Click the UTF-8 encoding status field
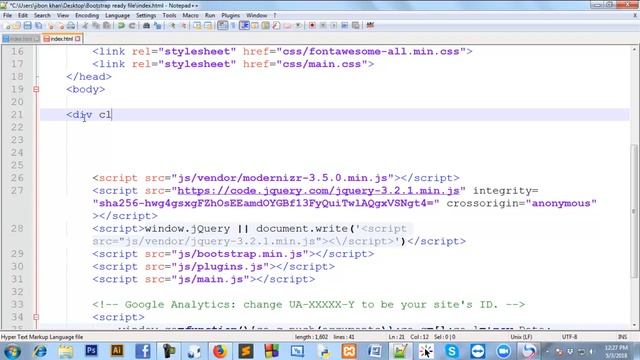The height and width of the screenshot is (360, 640). coord(569,337)
